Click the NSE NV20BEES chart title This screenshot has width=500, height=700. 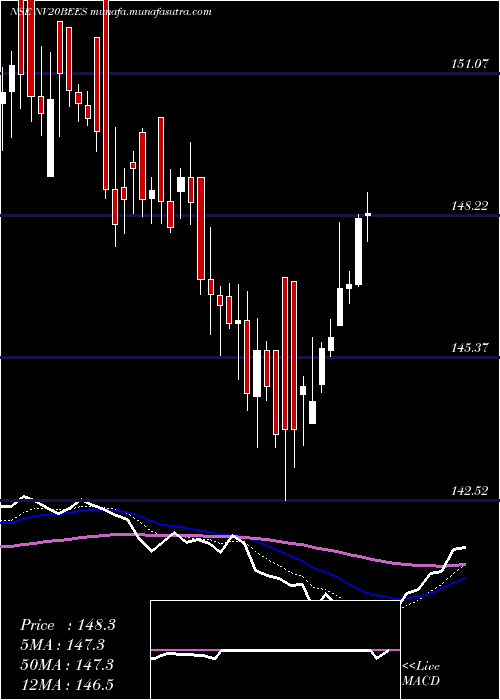[x=49, y=12]
